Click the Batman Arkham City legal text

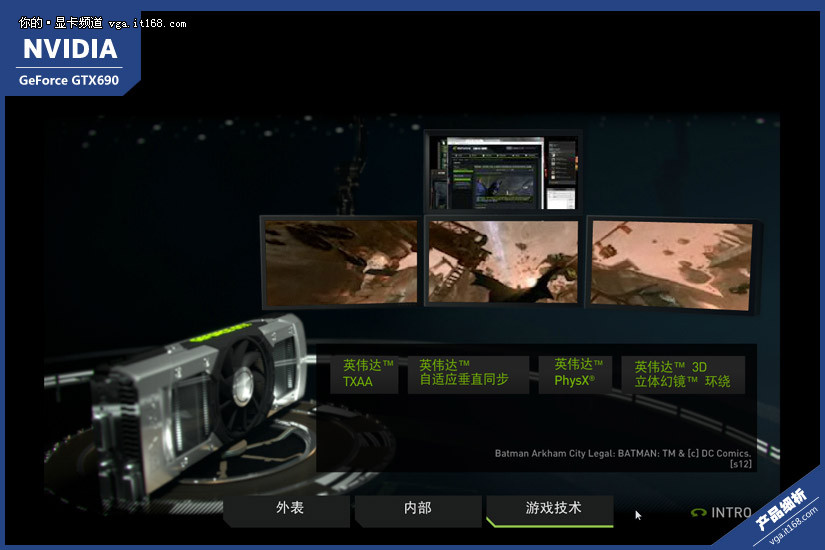click(623, 458)
